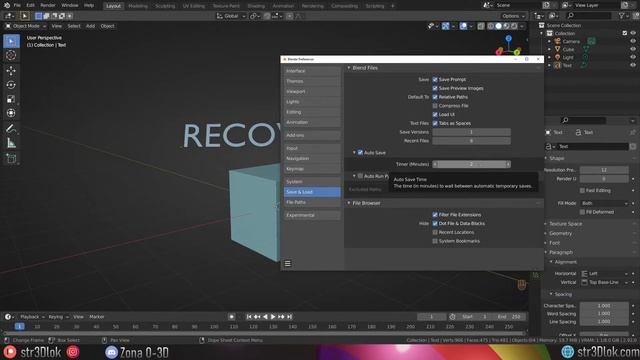This screenshot has height=360, width=640.
Task: Click frame 100 on the timeline ruler
Action: (x=214, y=327)
